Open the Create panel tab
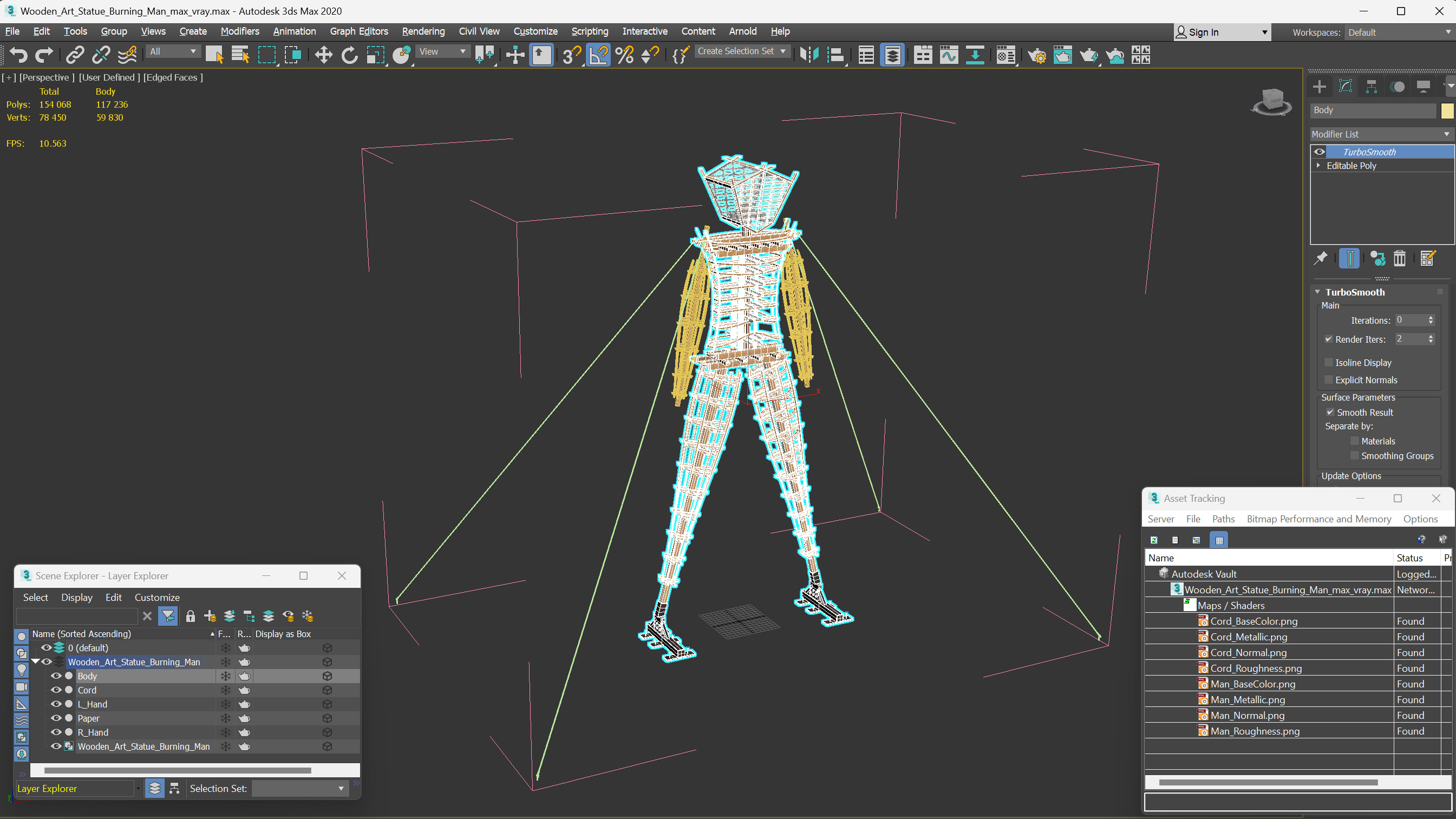The image size is (1456, 819). pos(1319,87)
